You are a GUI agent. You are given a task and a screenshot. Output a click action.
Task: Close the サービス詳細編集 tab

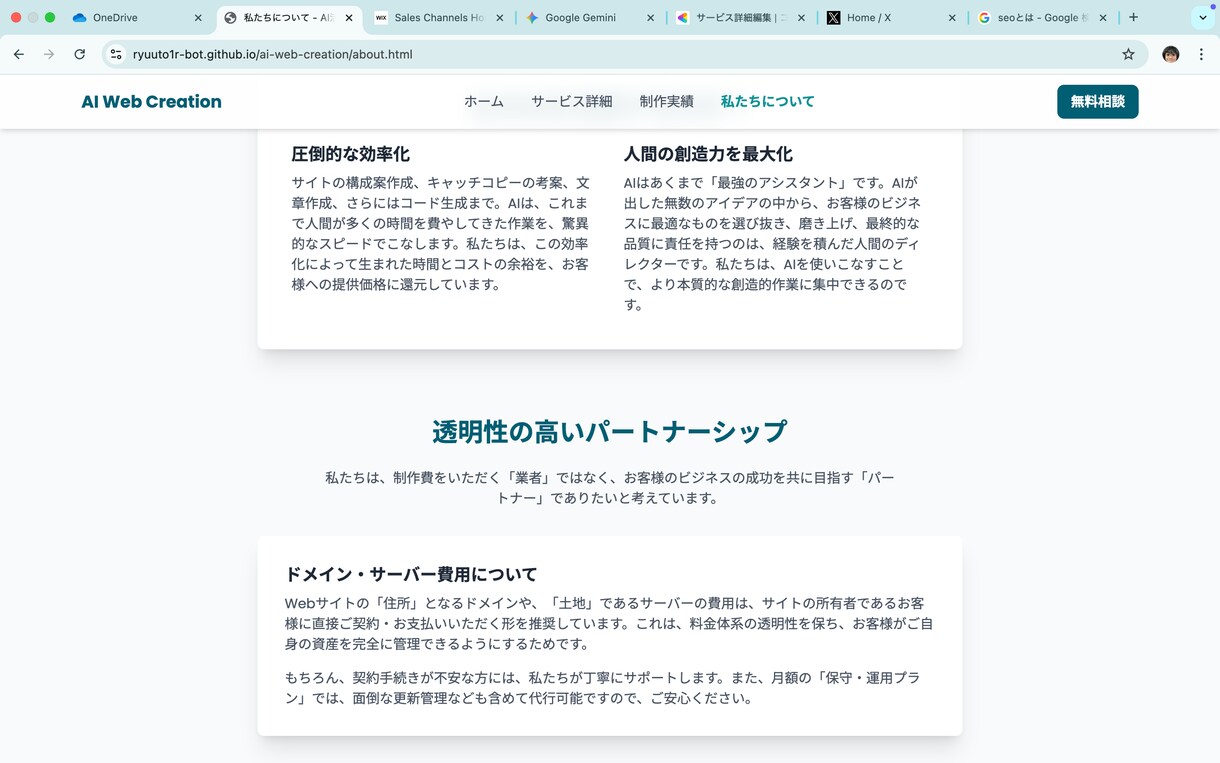(x=802, y=18)
